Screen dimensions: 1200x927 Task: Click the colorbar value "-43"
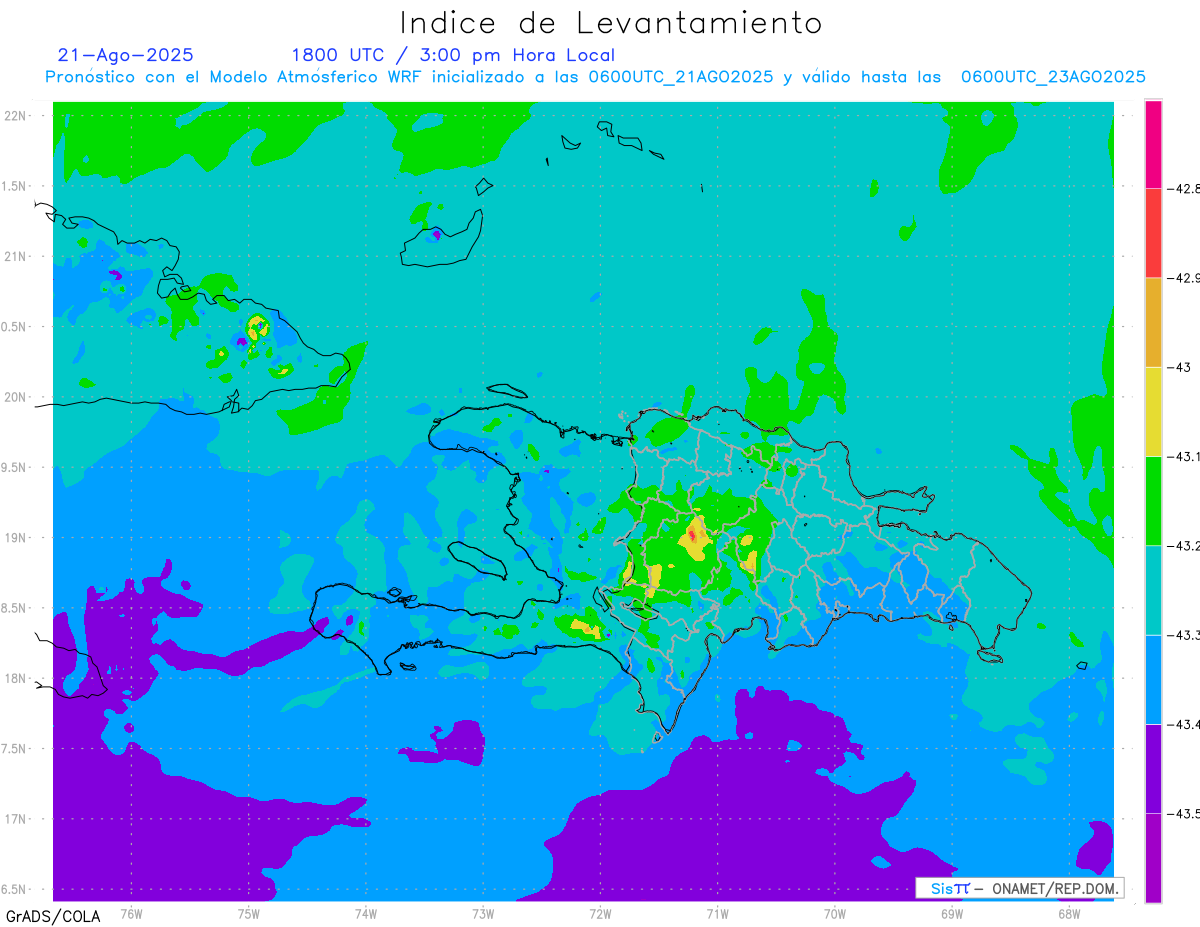coord(1181,367)
